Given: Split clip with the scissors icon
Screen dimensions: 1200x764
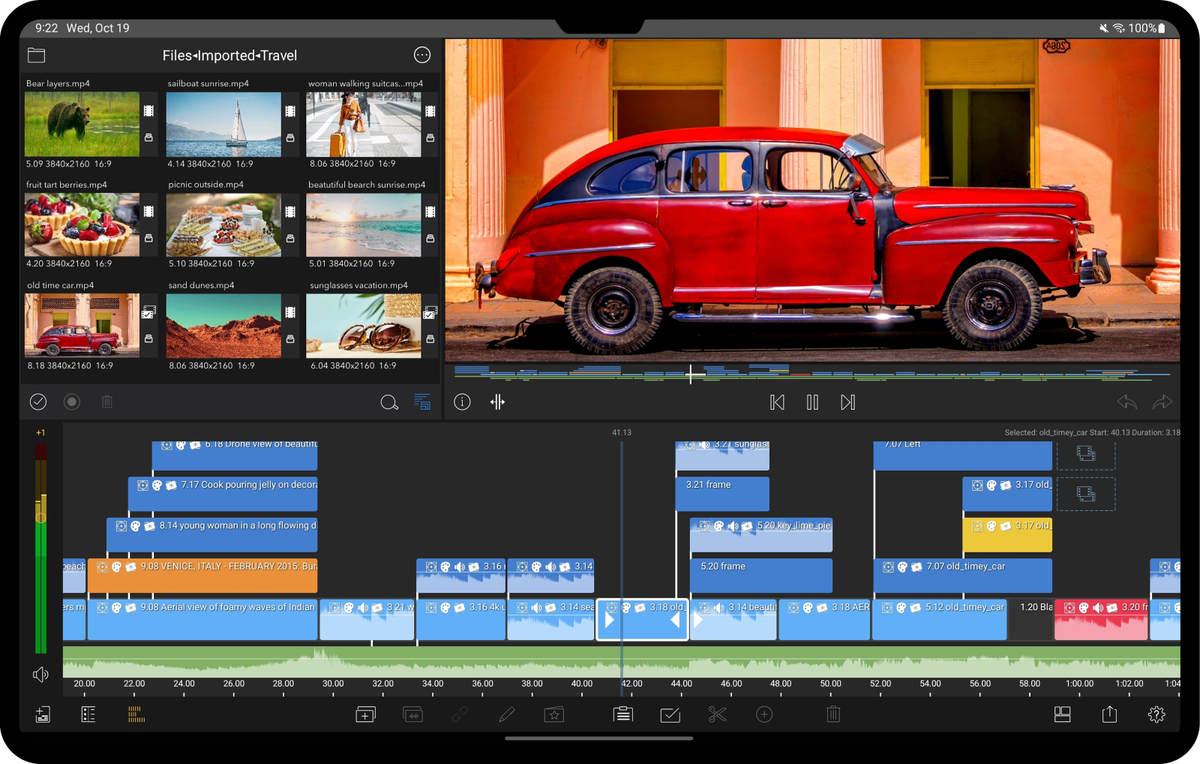Looking at the screenshot, I should pyautogui.click(x=717, y=714).
